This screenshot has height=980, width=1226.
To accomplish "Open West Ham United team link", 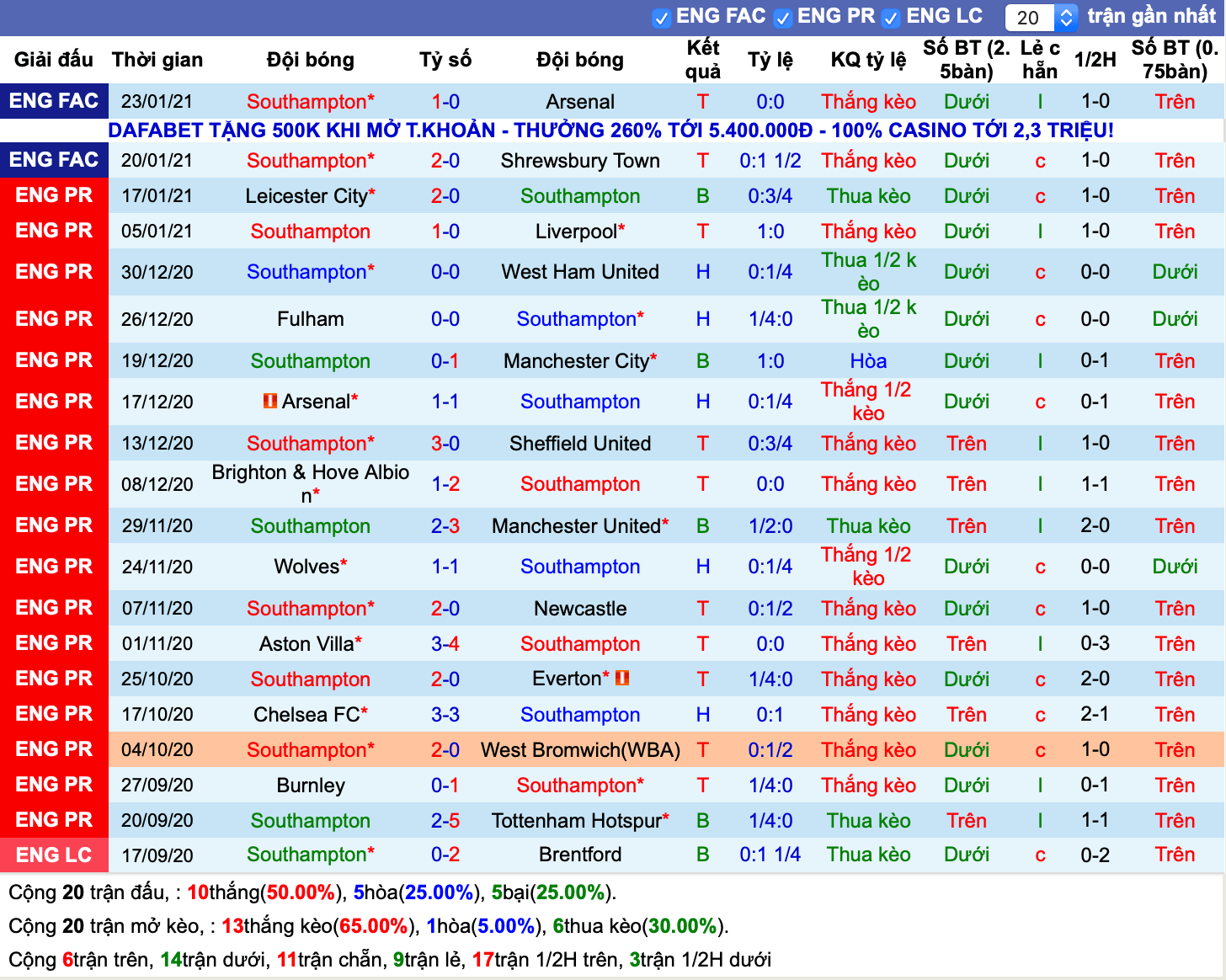I will coord(580,272).
